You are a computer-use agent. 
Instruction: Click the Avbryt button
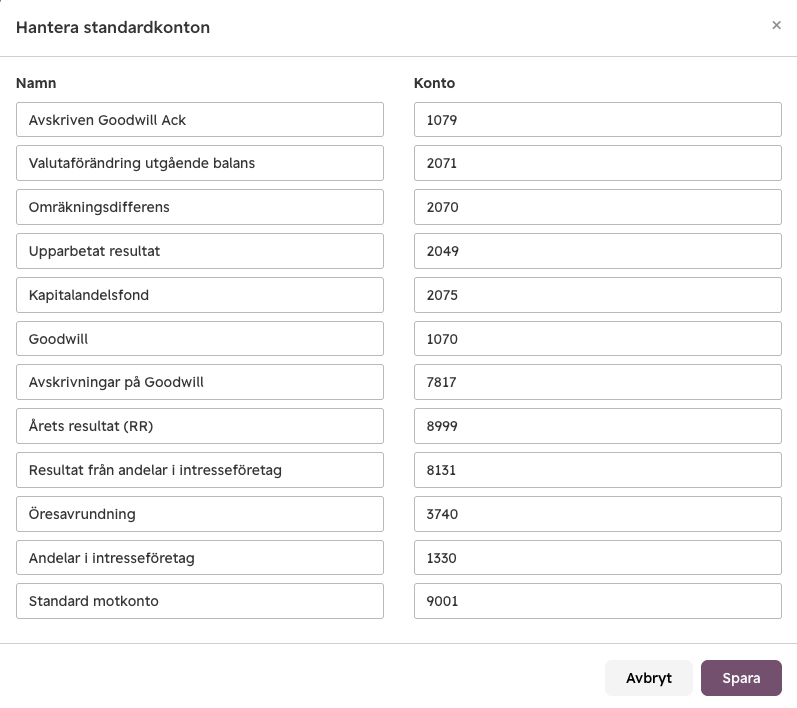[x=649, y=678]
